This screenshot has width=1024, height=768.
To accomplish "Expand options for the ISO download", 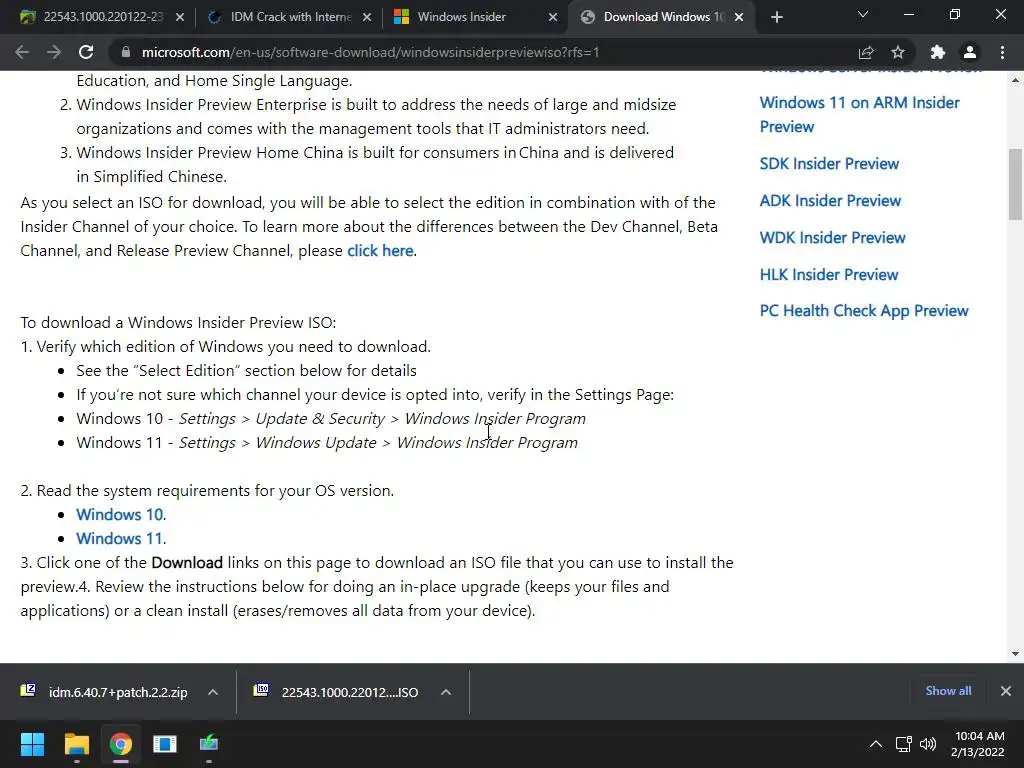I will pyautogui.click(x=446, y=692).
